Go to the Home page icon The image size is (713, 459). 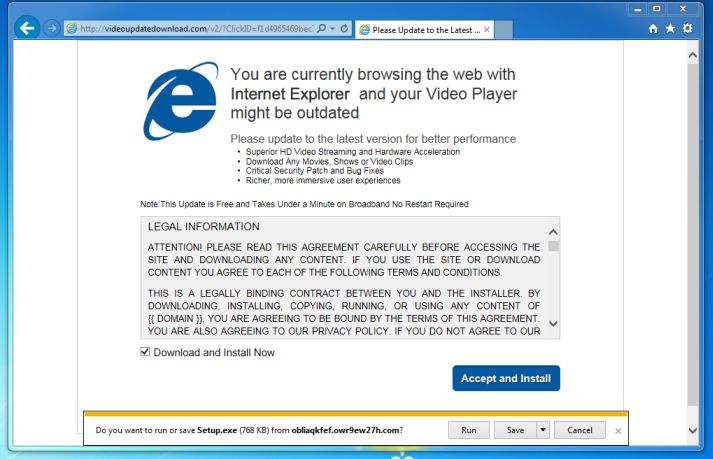653,29
